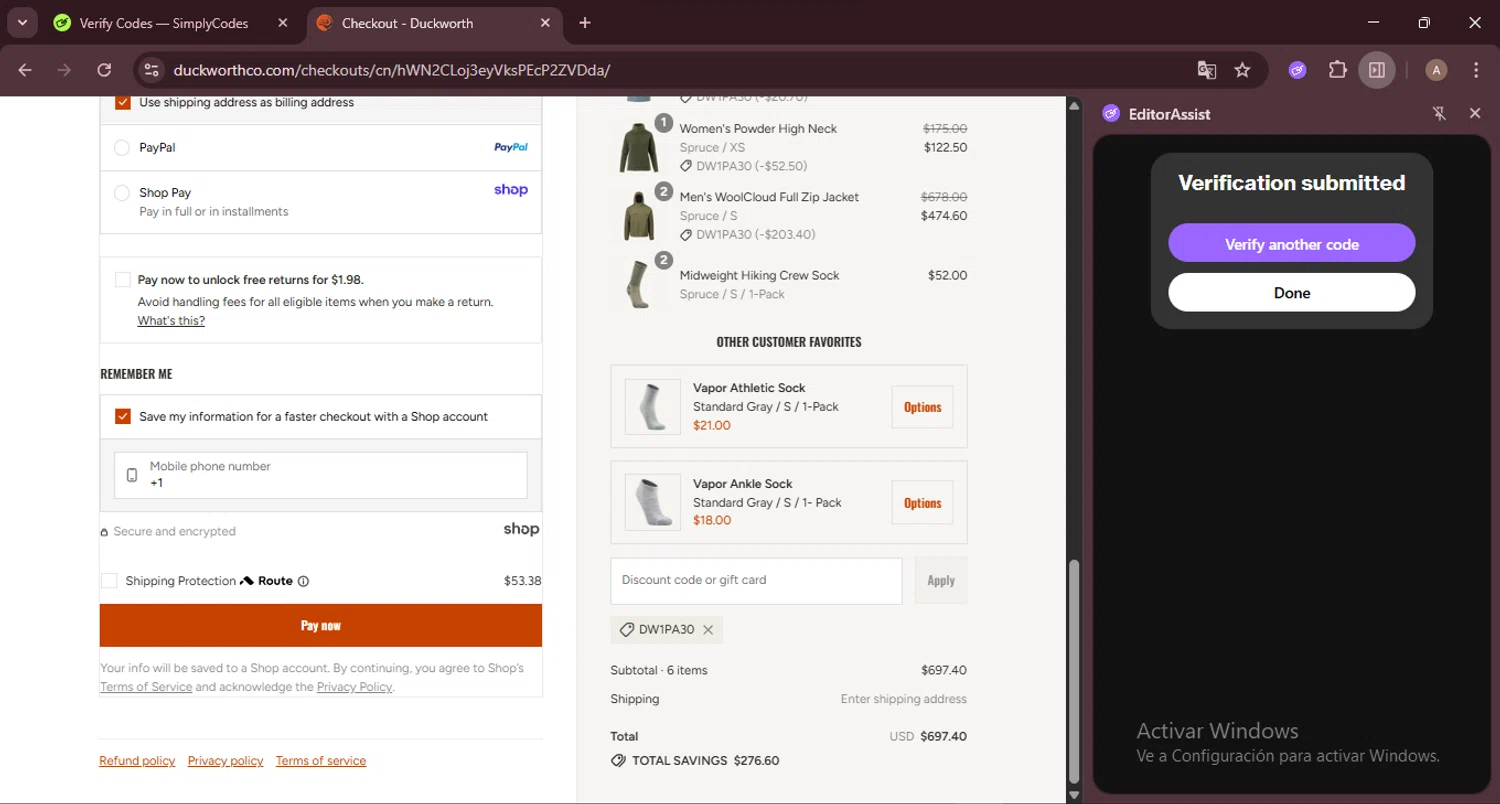Click the browser back arrow
This screenshot has width=1500, height=804.
pyautogui.click(x=25, y=70)
